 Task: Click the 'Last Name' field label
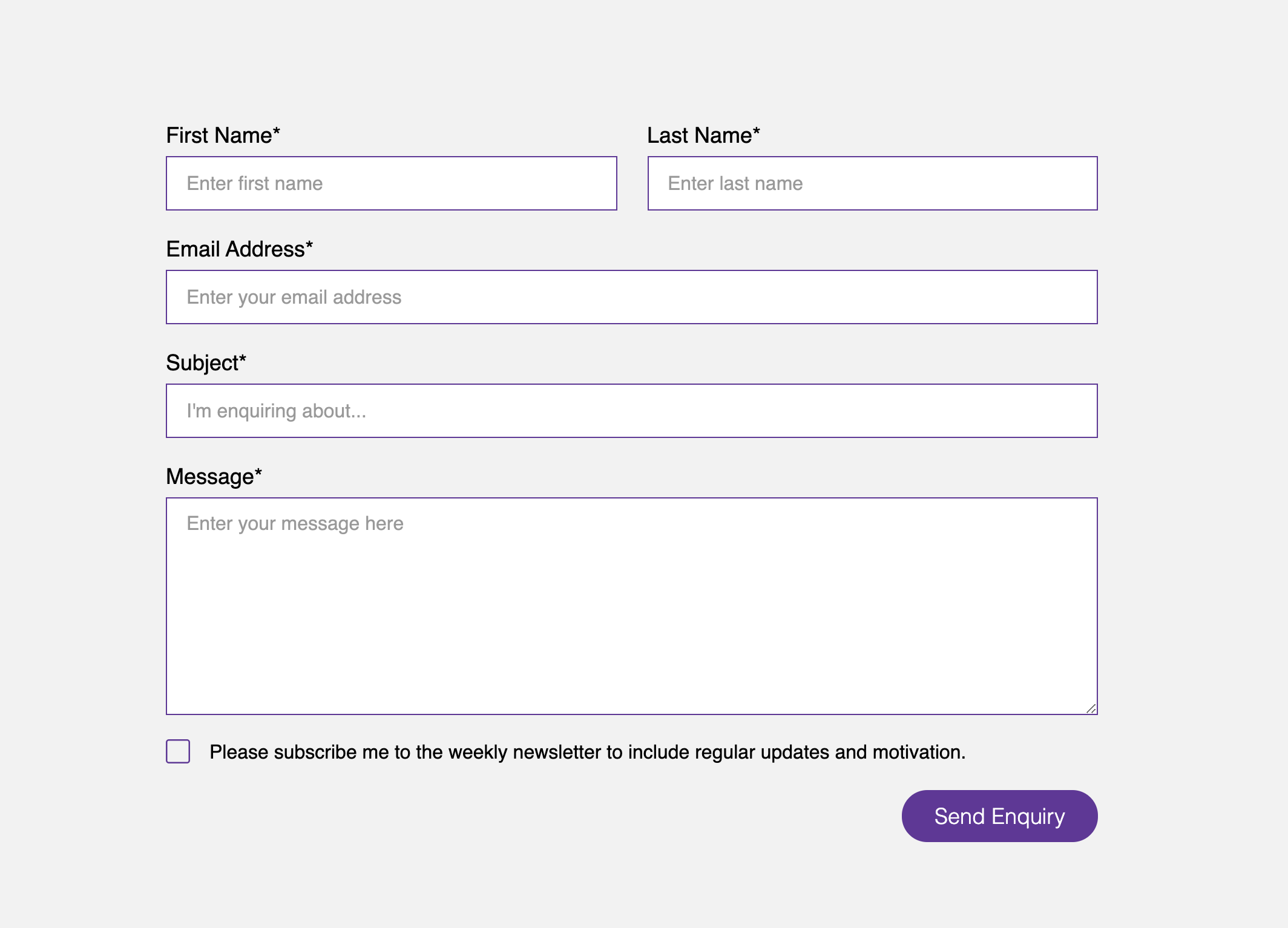pos(699,136)
